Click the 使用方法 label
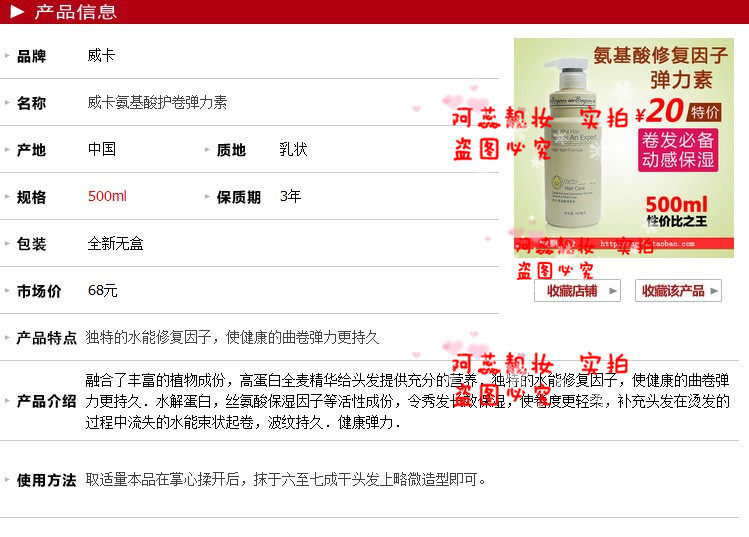The width and height of the screenshot is (749, 537). click(x=46, y=480)
